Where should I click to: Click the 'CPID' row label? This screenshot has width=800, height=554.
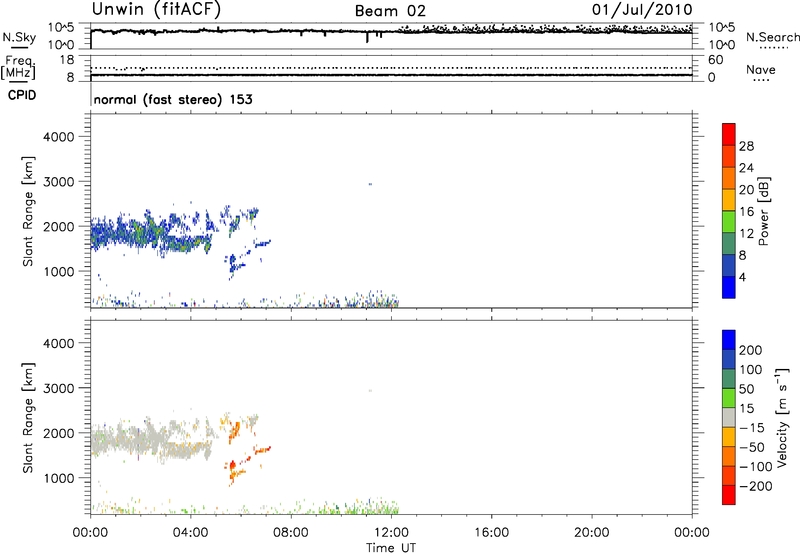pos(22,95)
